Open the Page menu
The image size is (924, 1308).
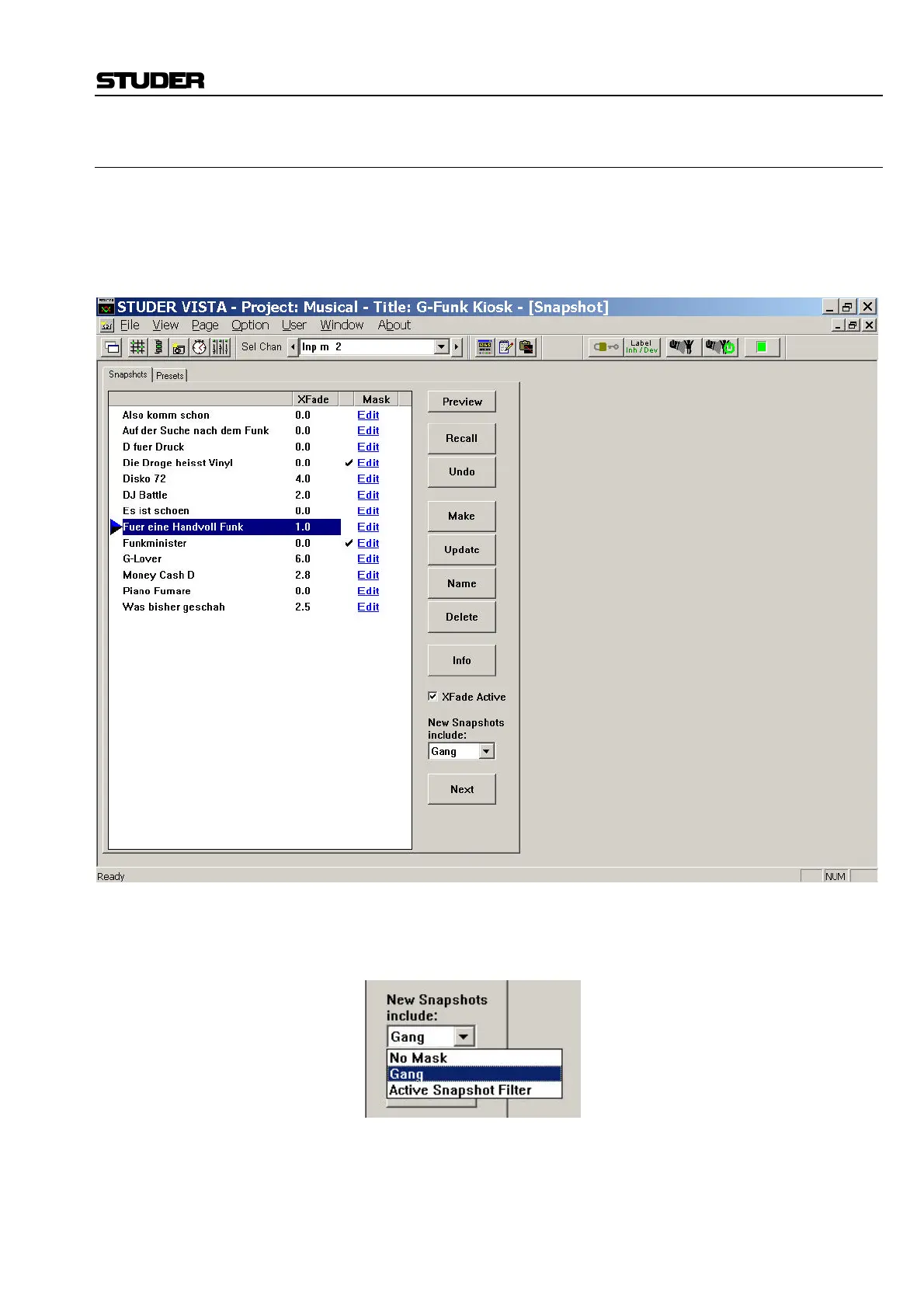pos(205,325)
